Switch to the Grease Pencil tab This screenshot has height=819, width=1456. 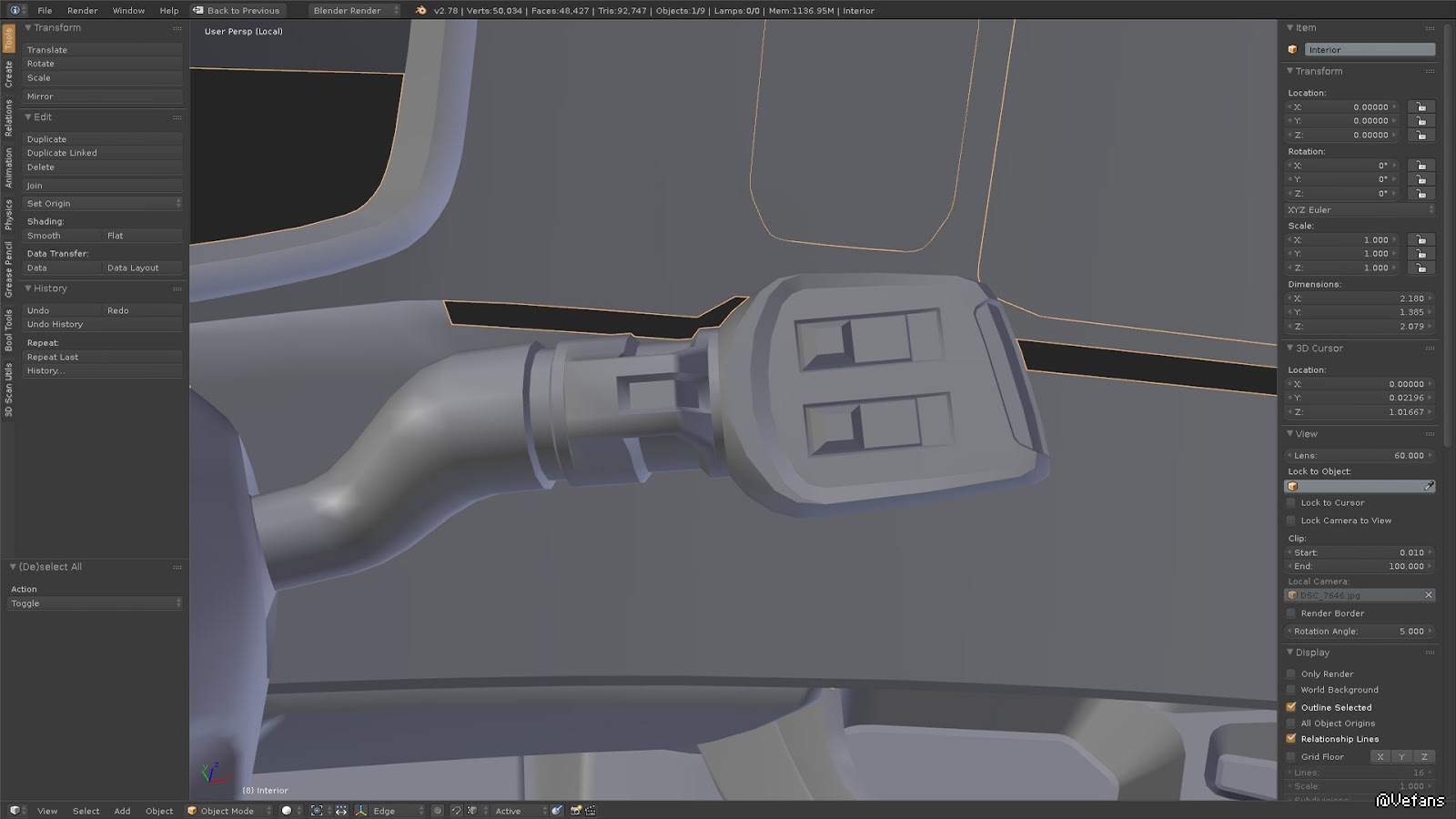[x=8, y=269]
